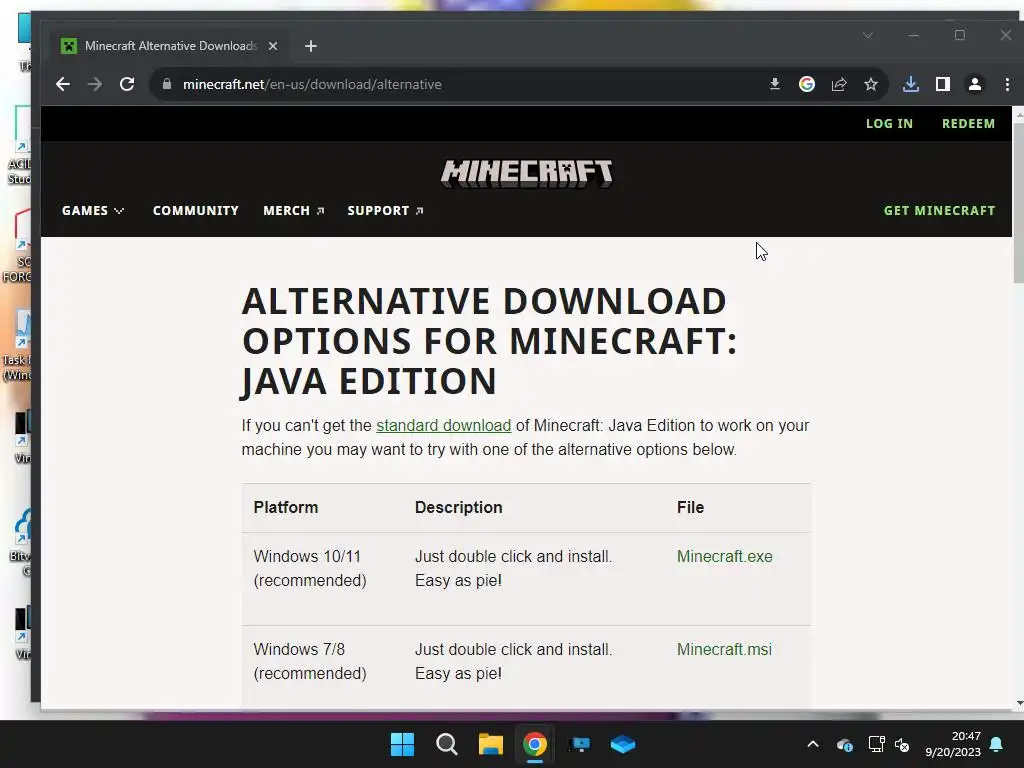1024x768 pixels.
Task: Open the network tray icon
Action: (876, 744)
